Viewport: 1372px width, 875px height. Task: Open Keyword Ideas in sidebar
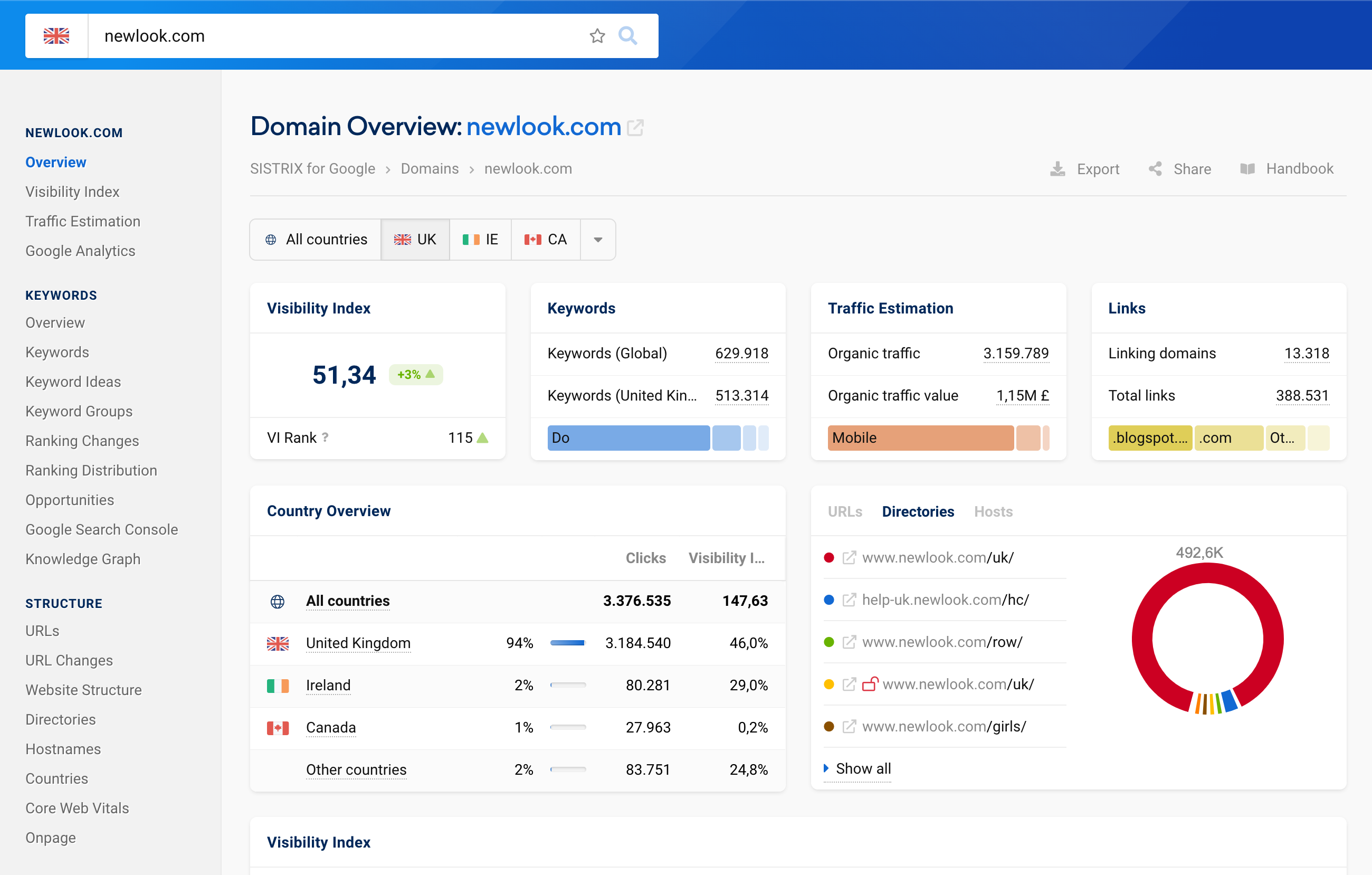coord(73,382)
